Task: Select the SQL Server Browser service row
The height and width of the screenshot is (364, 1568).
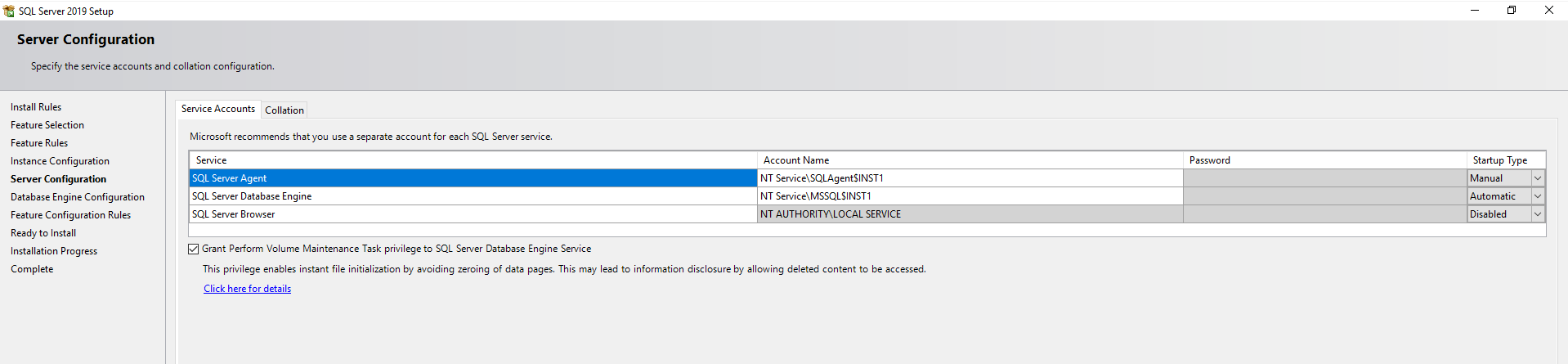Action: (473, 214)
